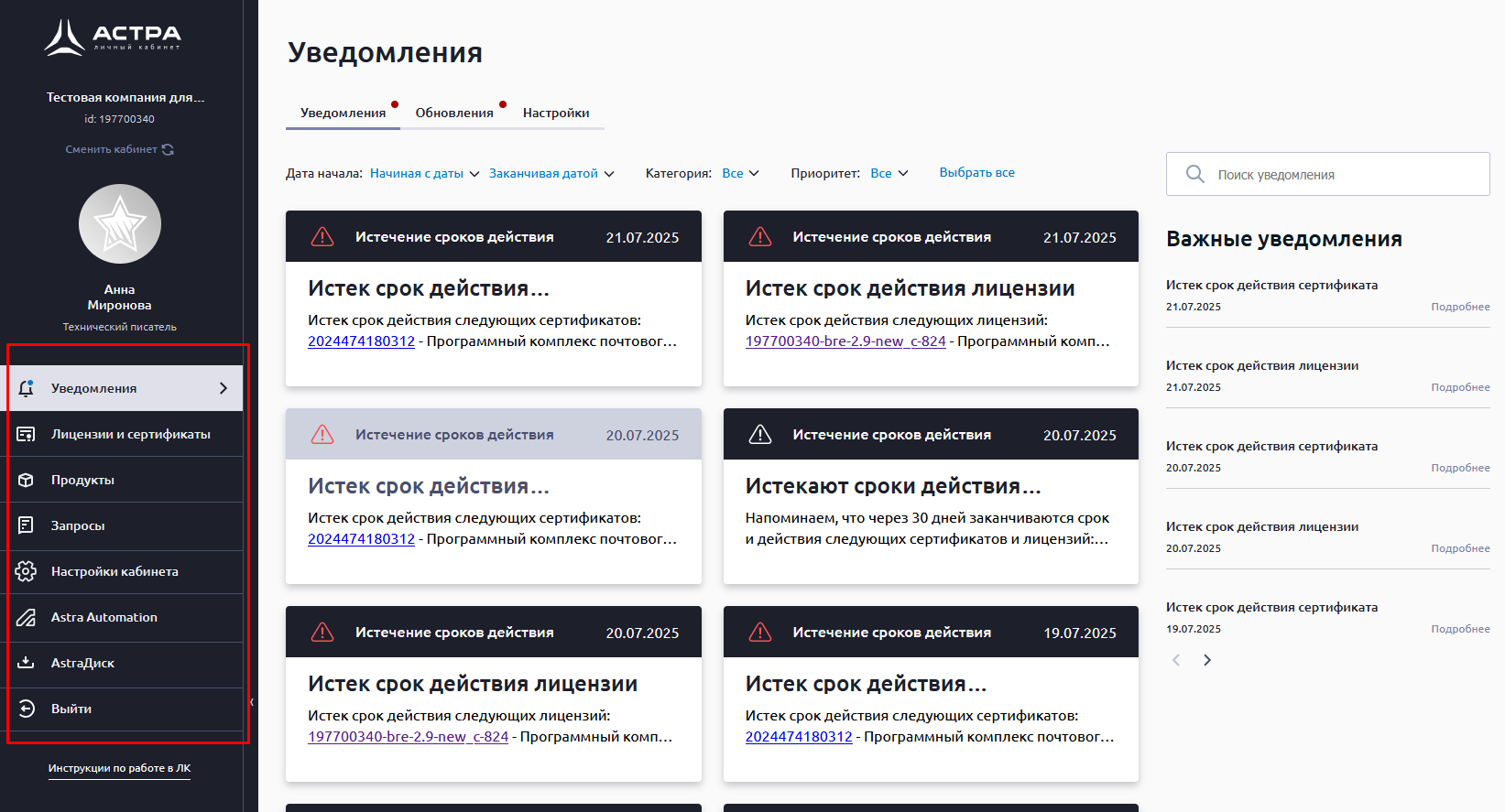Click Подробнее for 21.07.2025 certificate notice
Image resolution: width=1505 pixels, height=812 pixels.
1460,307
